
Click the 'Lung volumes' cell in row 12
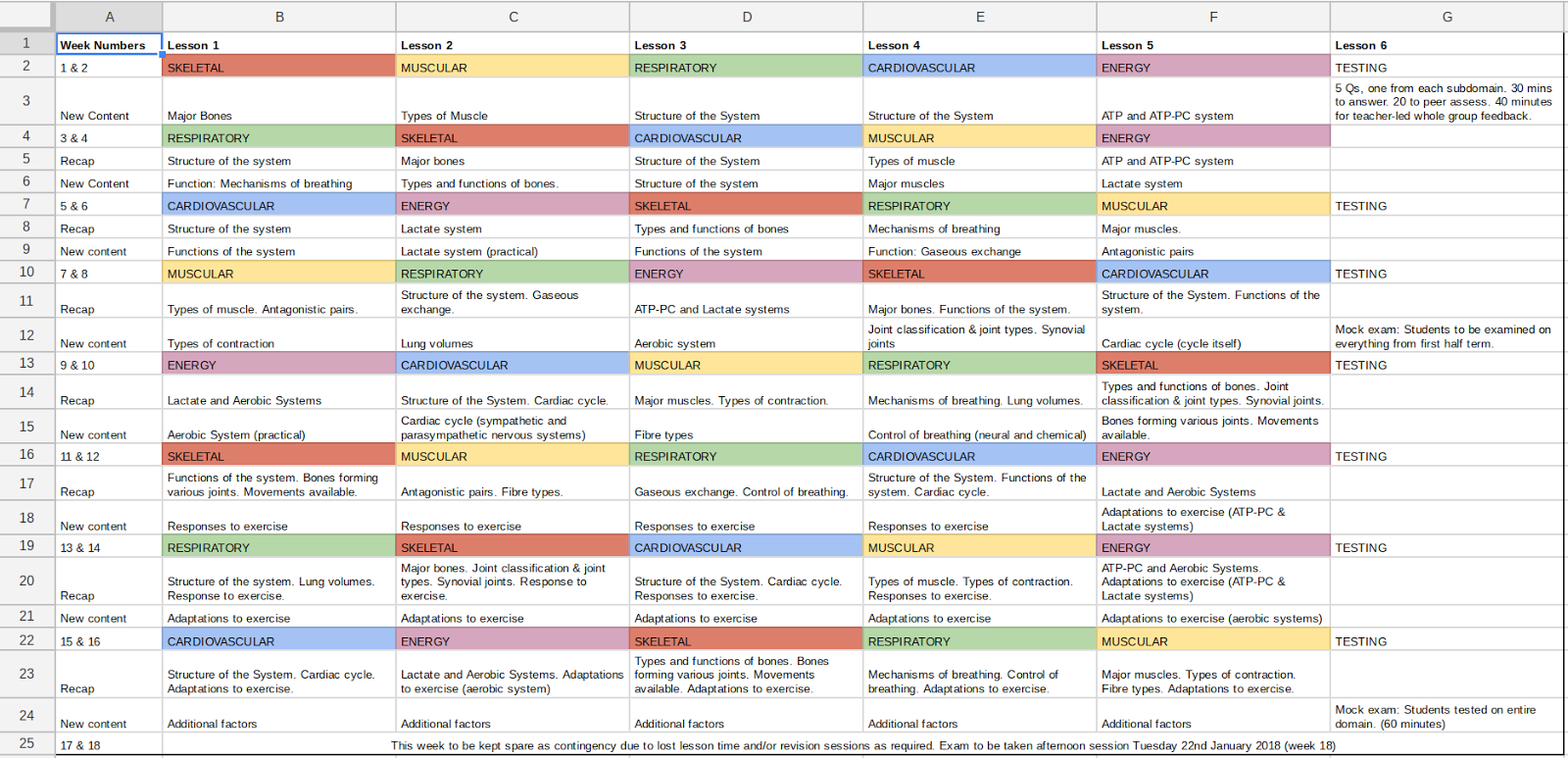tap(513, 335)
